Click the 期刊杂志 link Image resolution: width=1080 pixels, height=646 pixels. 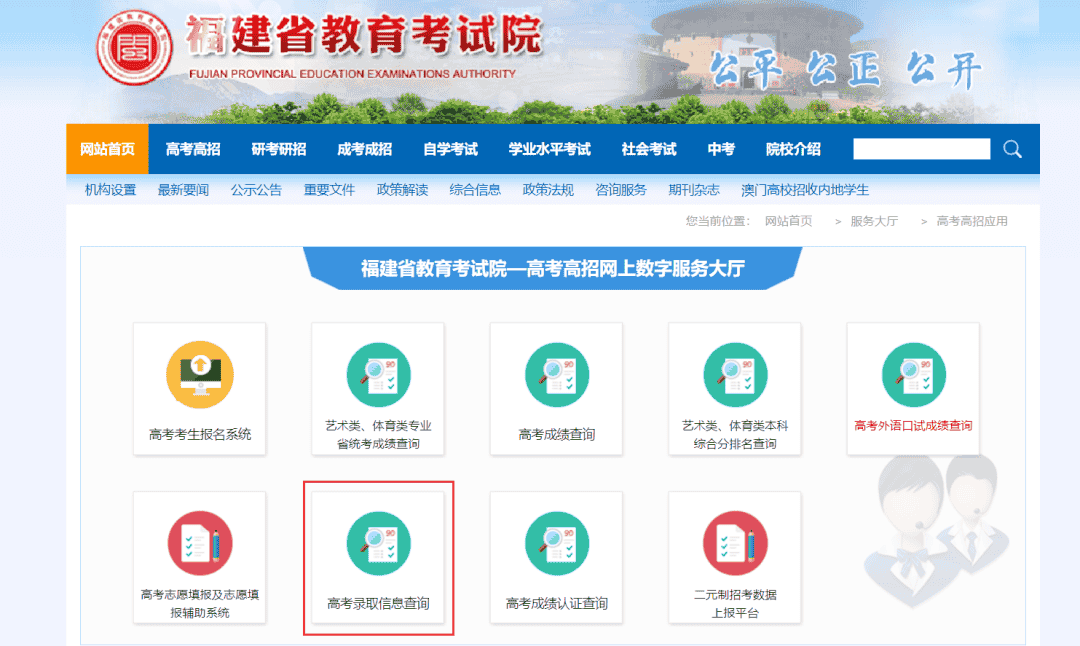point(694,189)
